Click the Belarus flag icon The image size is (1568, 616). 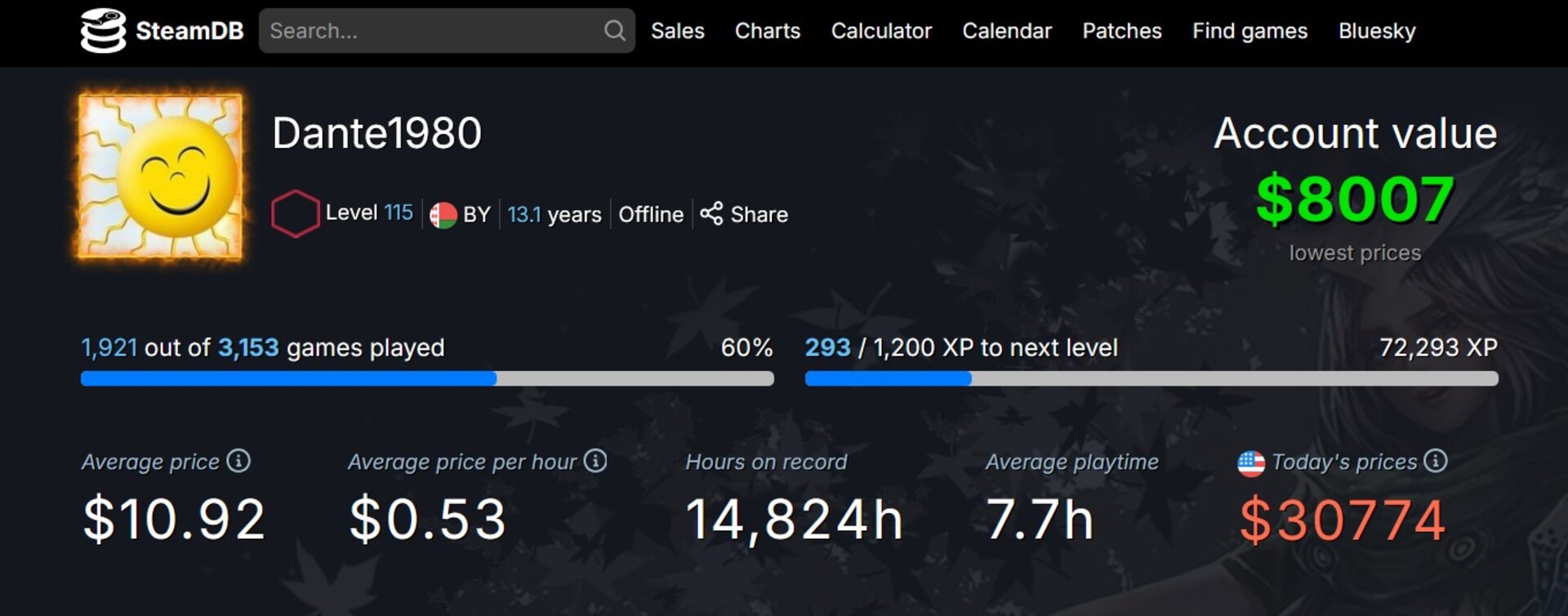443,215
